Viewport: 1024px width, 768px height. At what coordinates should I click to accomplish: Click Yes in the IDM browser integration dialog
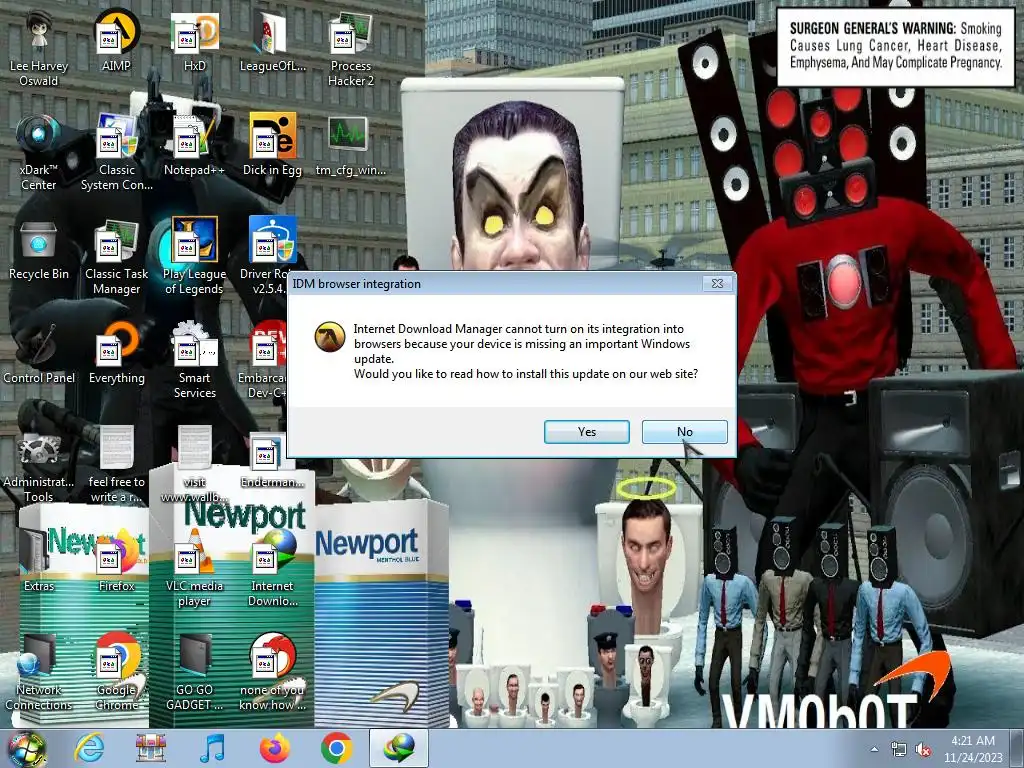[x=586, y=432]
